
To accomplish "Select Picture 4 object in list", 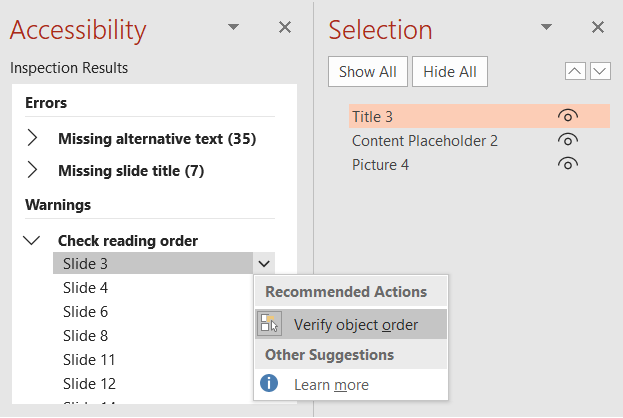I will (x=380, y=164).
